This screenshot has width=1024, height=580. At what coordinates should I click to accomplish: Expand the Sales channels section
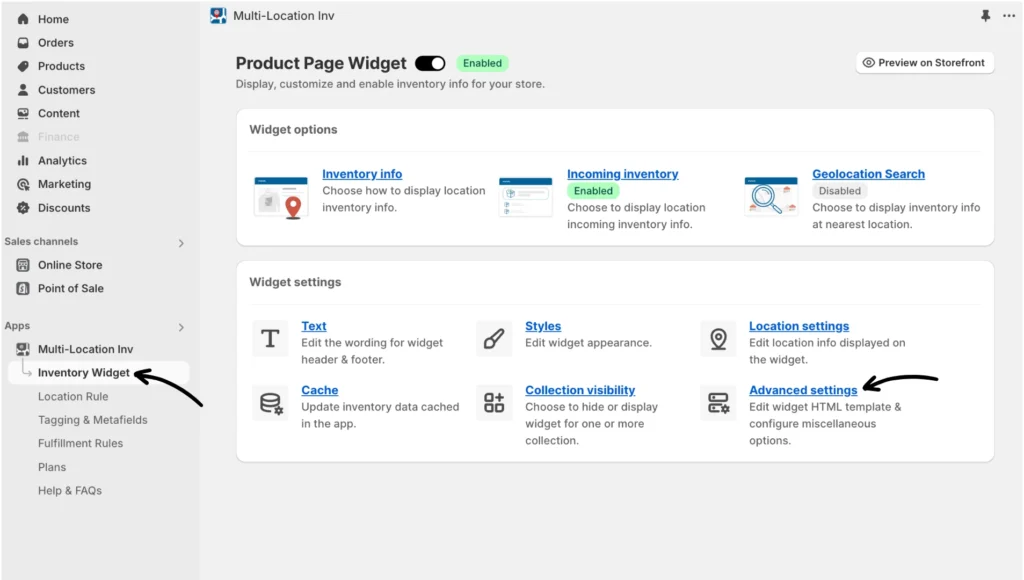181,242
